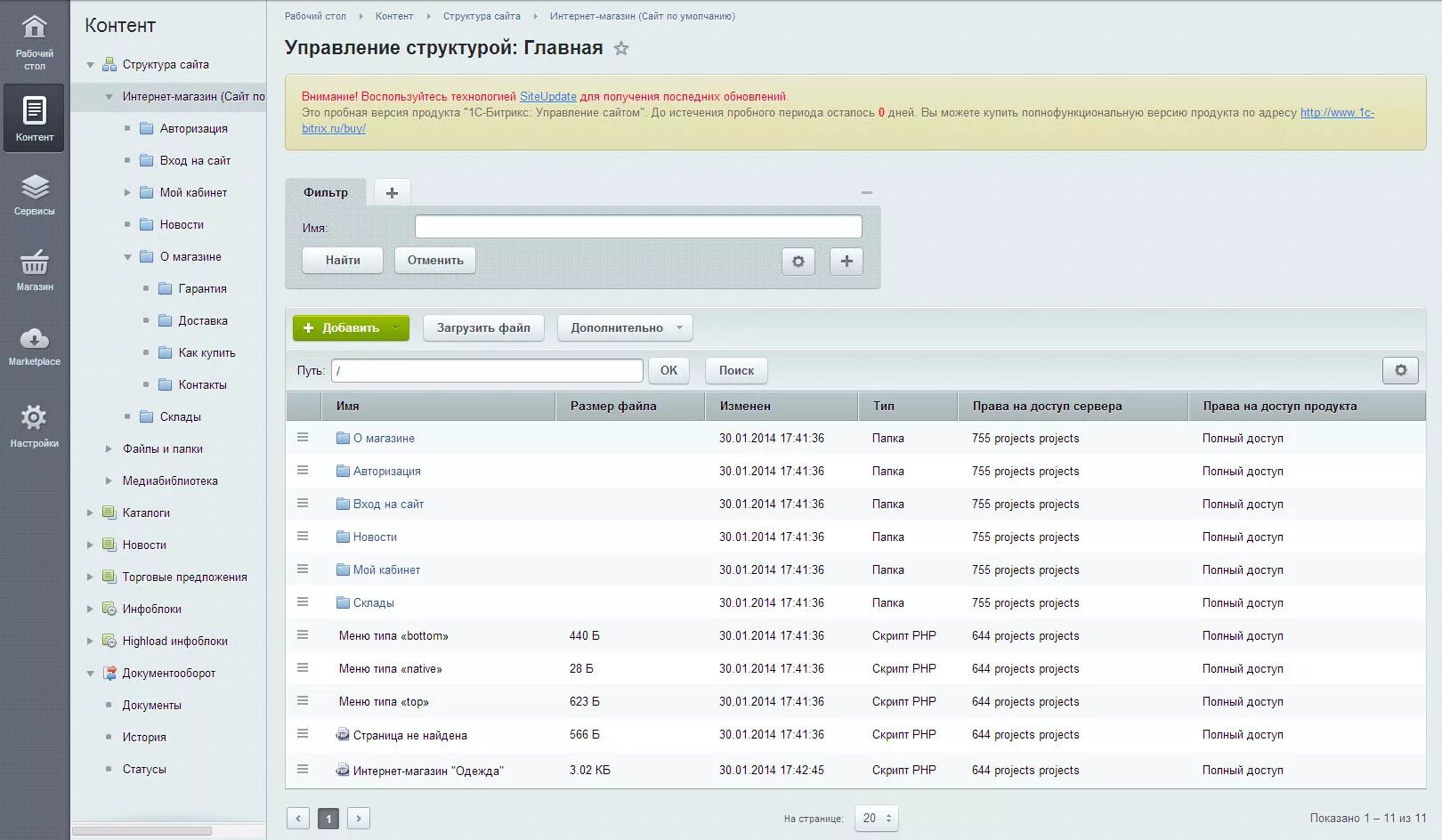
Task: Add page to favorites with star icon
Action: point(621,49)
